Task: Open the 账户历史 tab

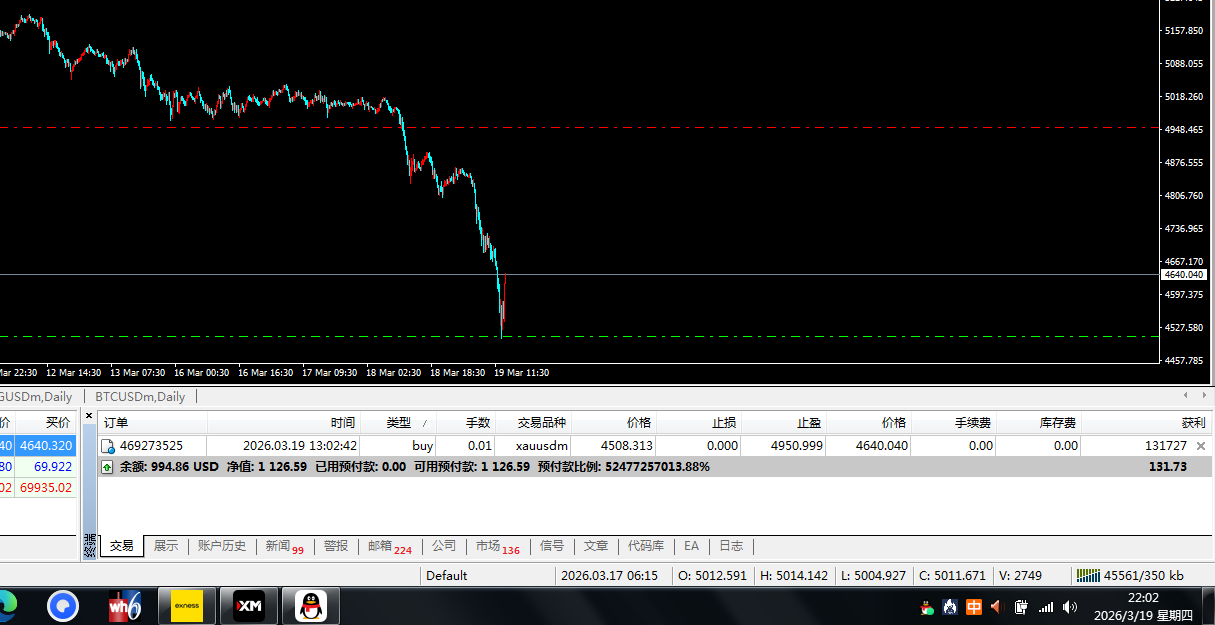Action: (221, 546)
